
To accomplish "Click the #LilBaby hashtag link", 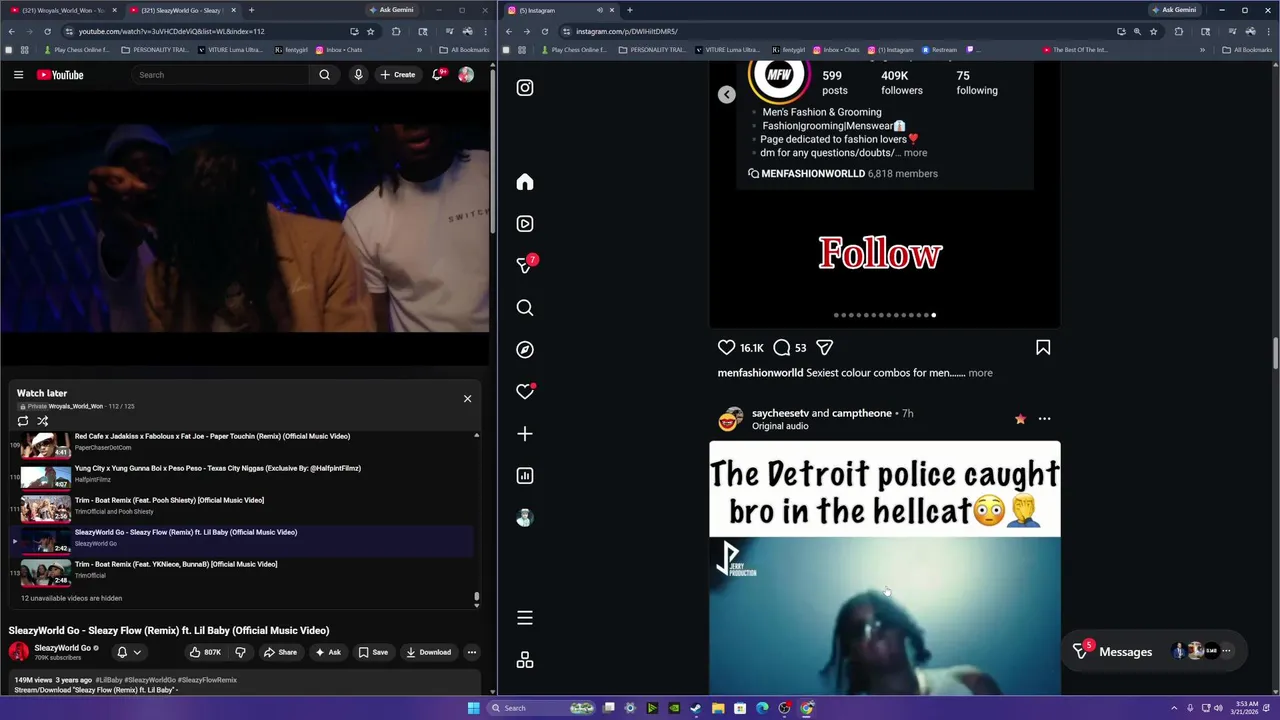I will [109, 680].
